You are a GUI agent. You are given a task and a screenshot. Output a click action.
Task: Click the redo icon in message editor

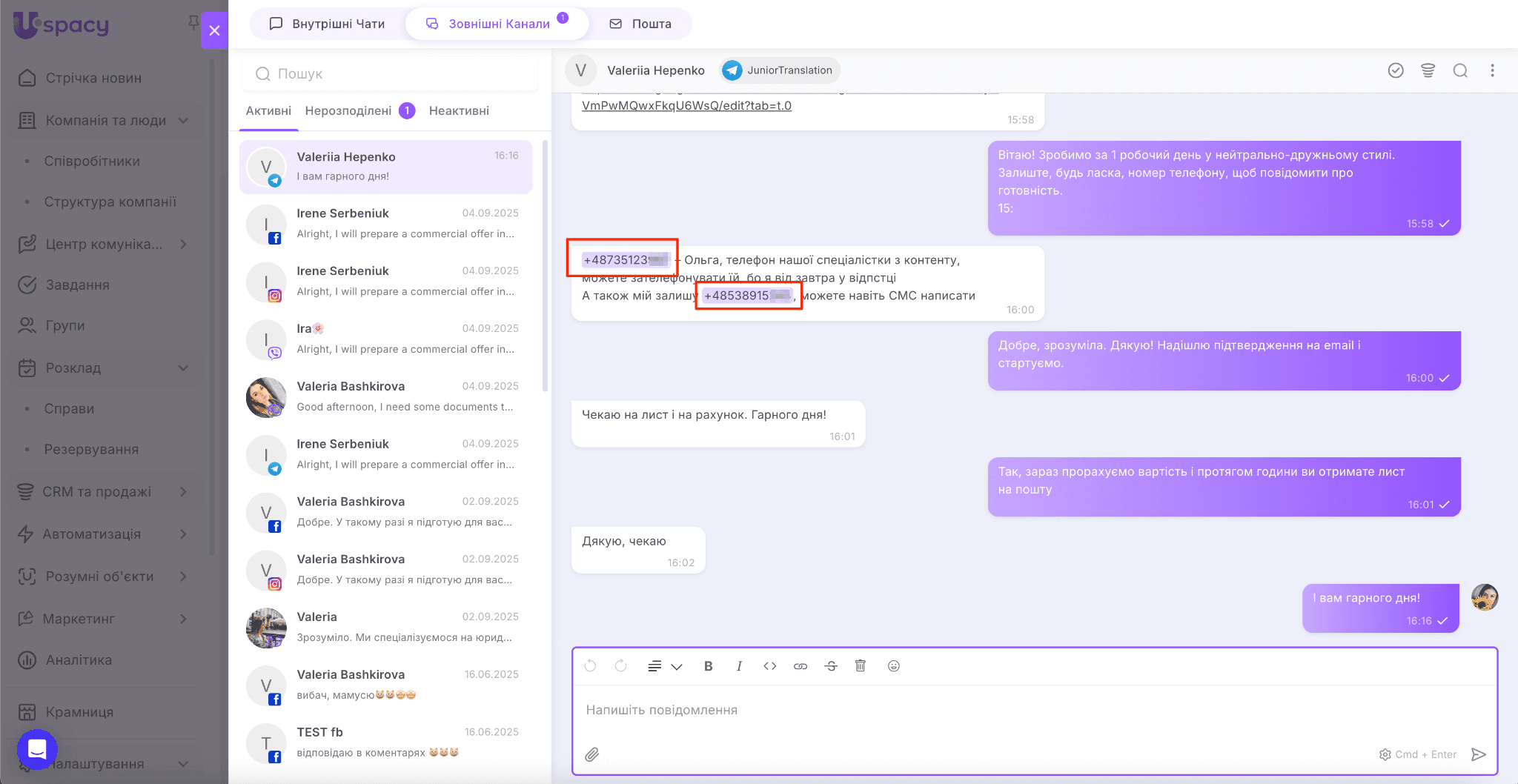pos(620,665)
